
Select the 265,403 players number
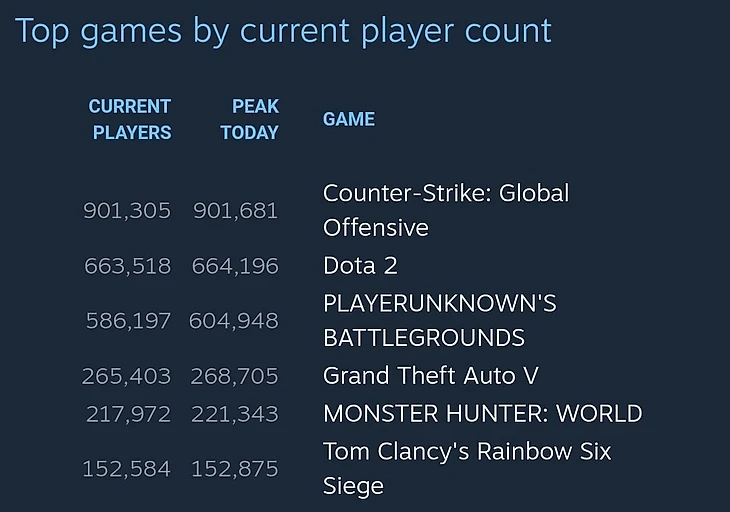click(127, 376)
